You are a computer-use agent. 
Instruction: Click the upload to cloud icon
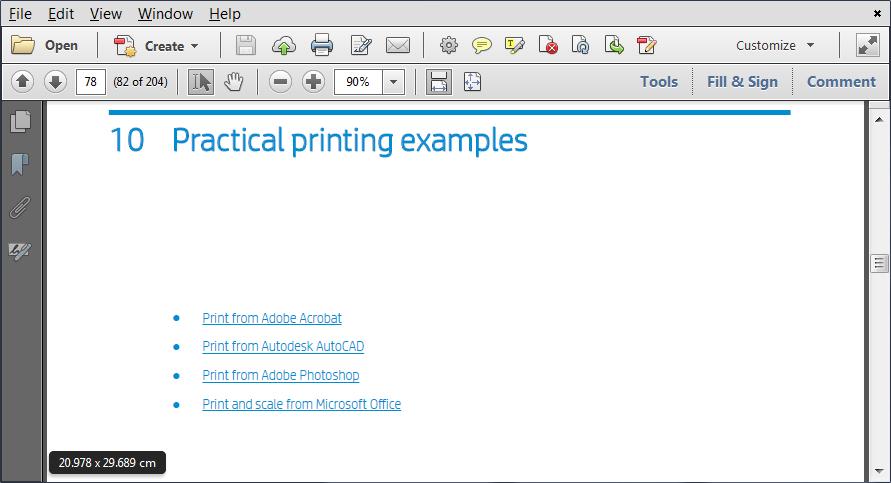point(284,45)
